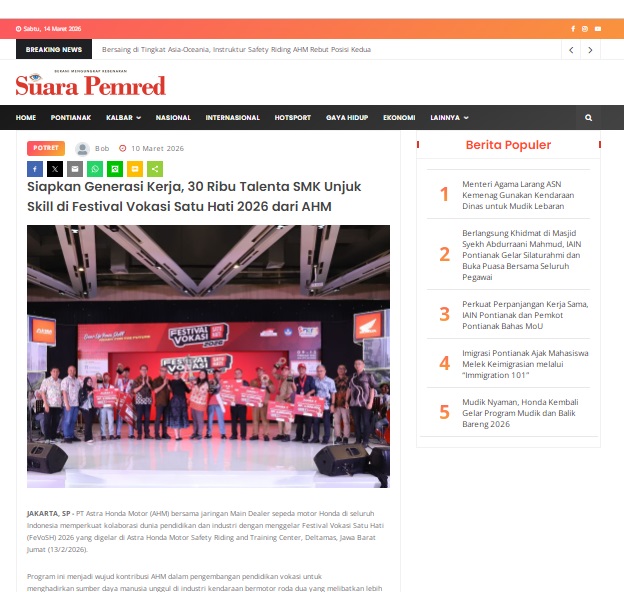Image resolution: width=624 pixels, height=592 pixels.
Task: Open YouTube channel from top bar
Action: [x=597, y=29]
